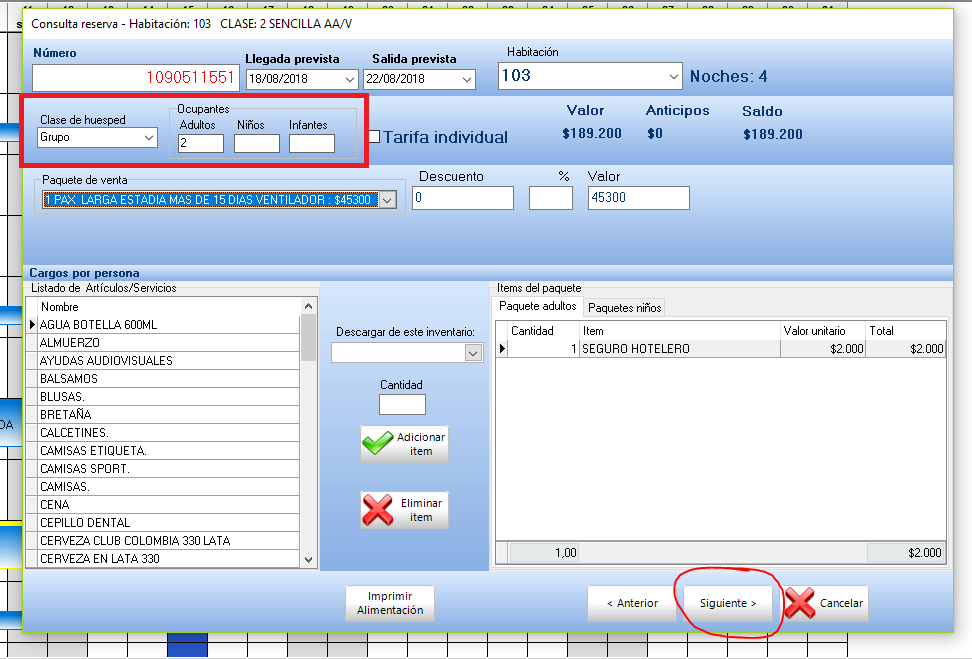Switch to Paquetes niños tab
Screen dimensions: 972x659
coord(624,307)
